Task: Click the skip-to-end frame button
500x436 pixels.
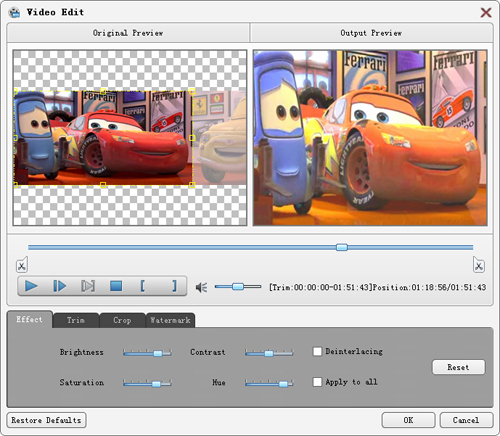Action: [88, 286]
